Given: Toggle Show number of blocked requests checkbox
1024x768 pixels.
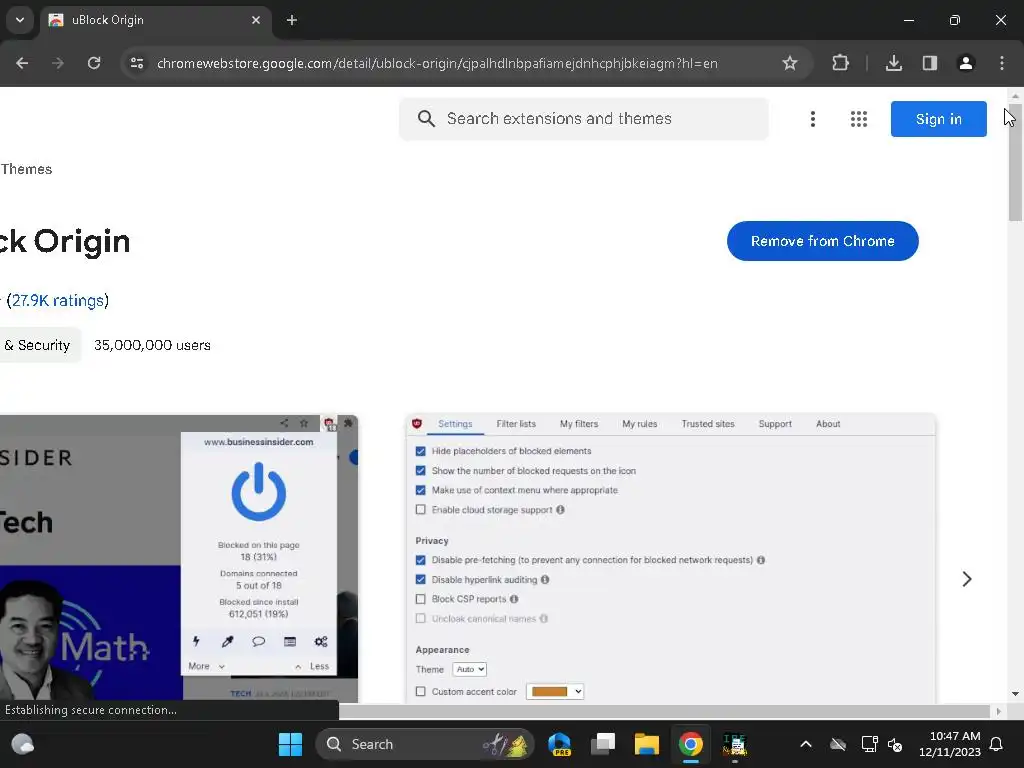Looking at the screenshot, I should click(x=421, y=471).
